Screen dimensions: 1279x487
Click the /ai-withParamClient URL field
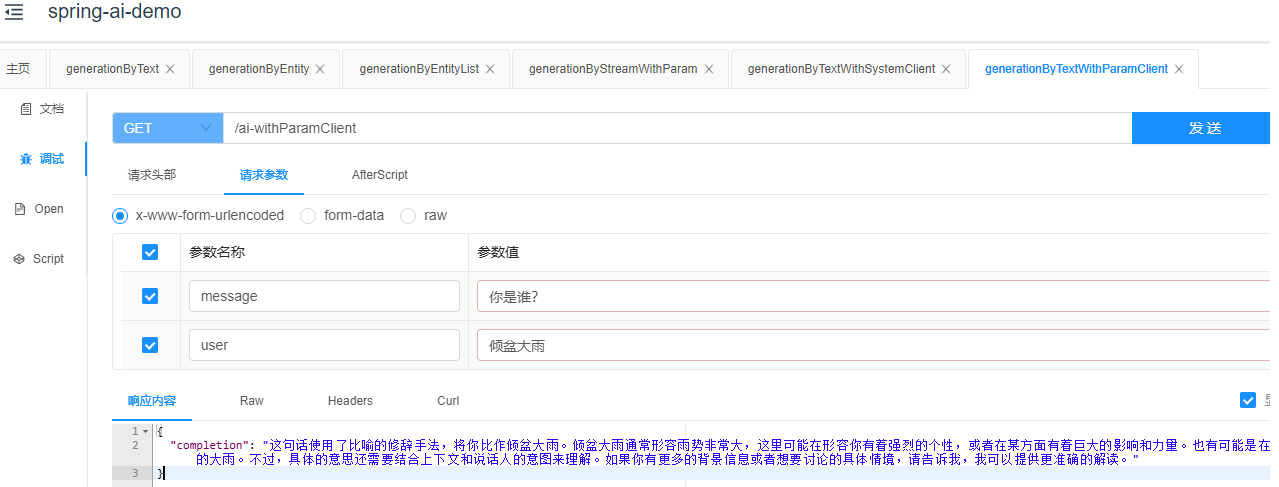pos(677,128)
